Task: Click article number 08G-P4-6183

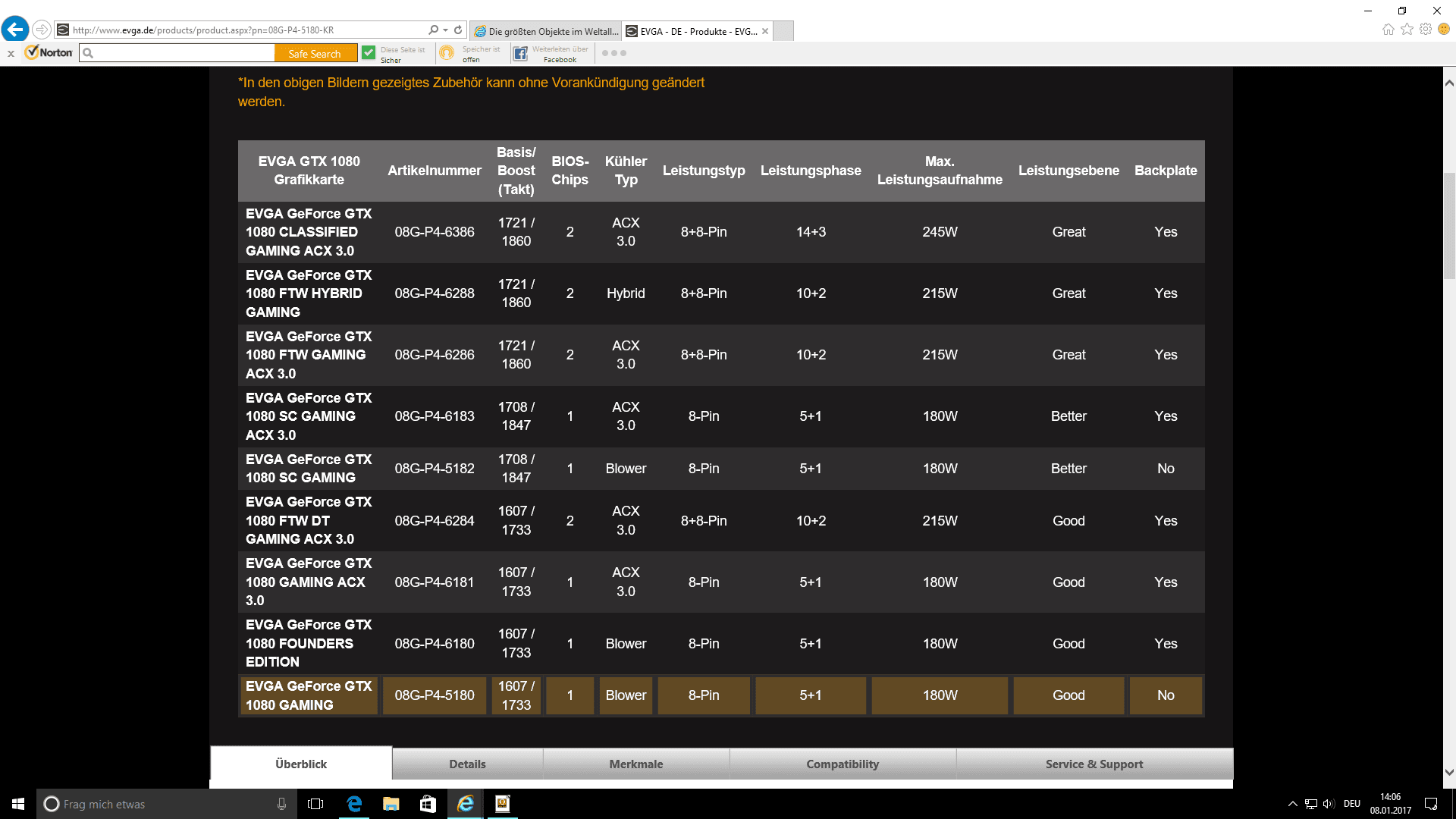Action: point(435,416)
